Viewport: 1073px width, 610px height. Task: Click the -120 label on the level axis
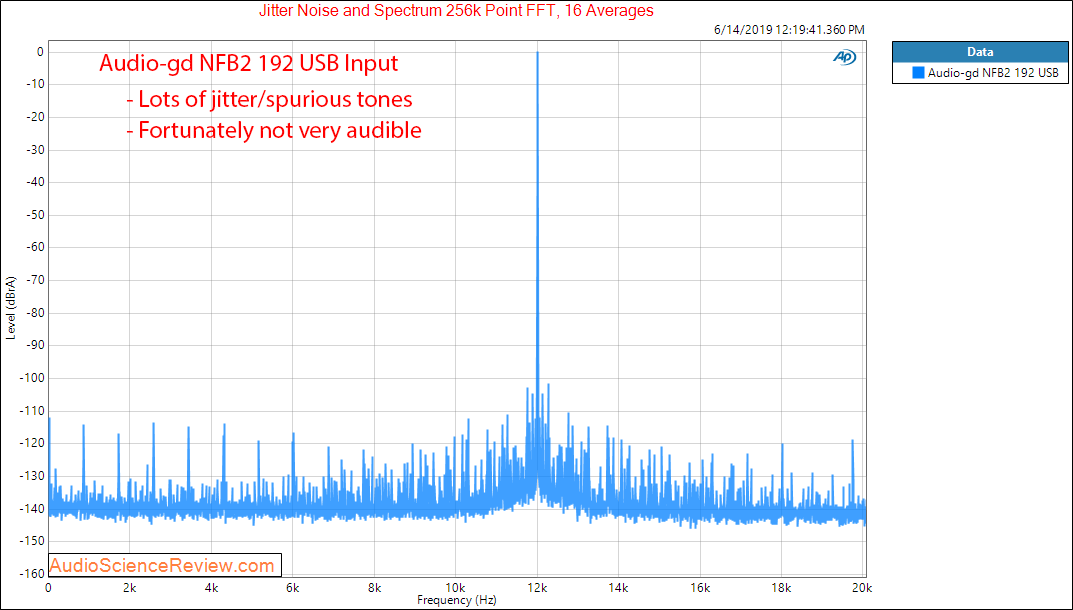31,443
